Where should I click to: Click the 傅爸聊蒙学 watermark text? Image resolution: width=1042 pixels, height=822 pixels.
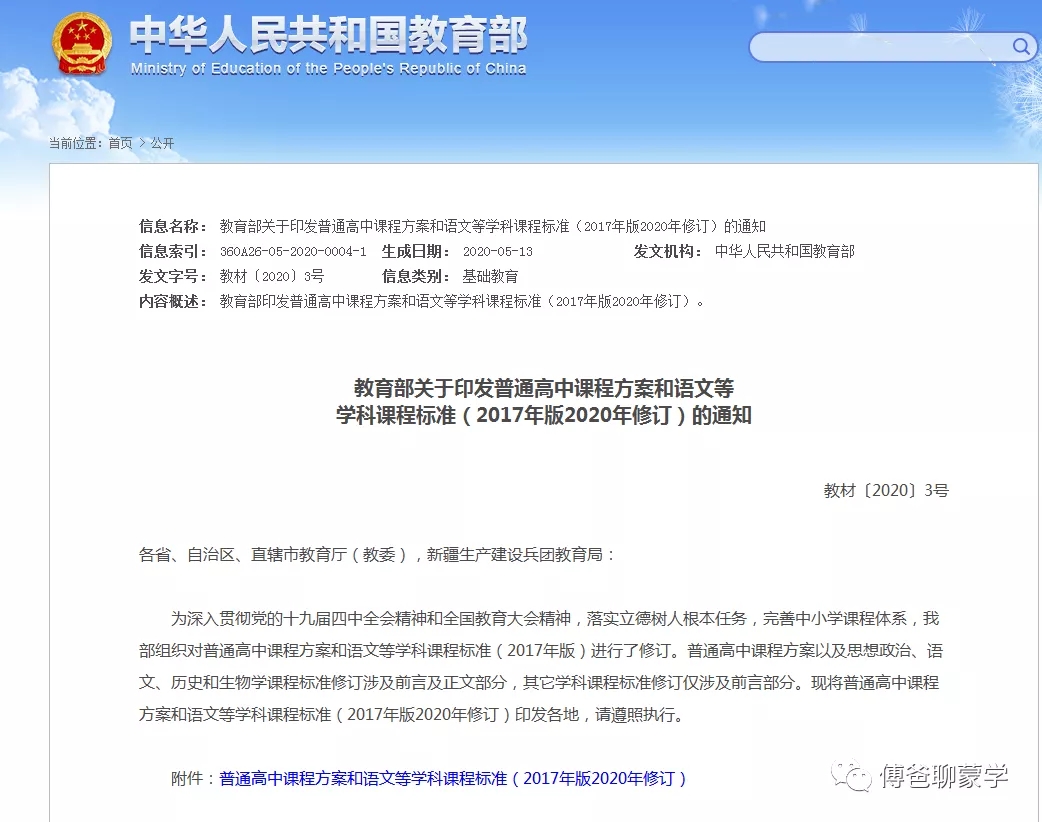coord(944,776)
